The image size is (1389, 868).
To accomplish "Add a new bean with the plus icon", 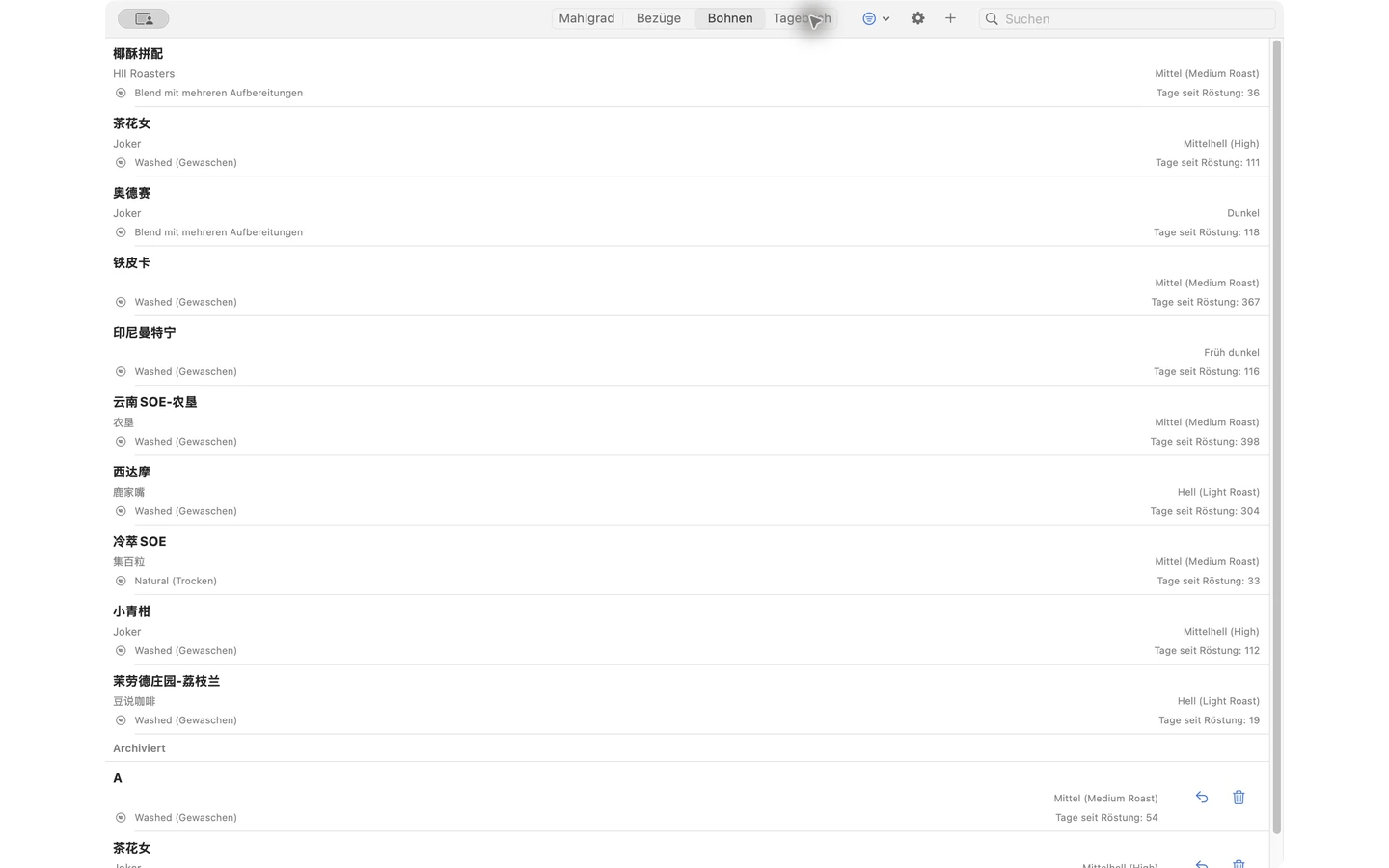I will [950, 18].
